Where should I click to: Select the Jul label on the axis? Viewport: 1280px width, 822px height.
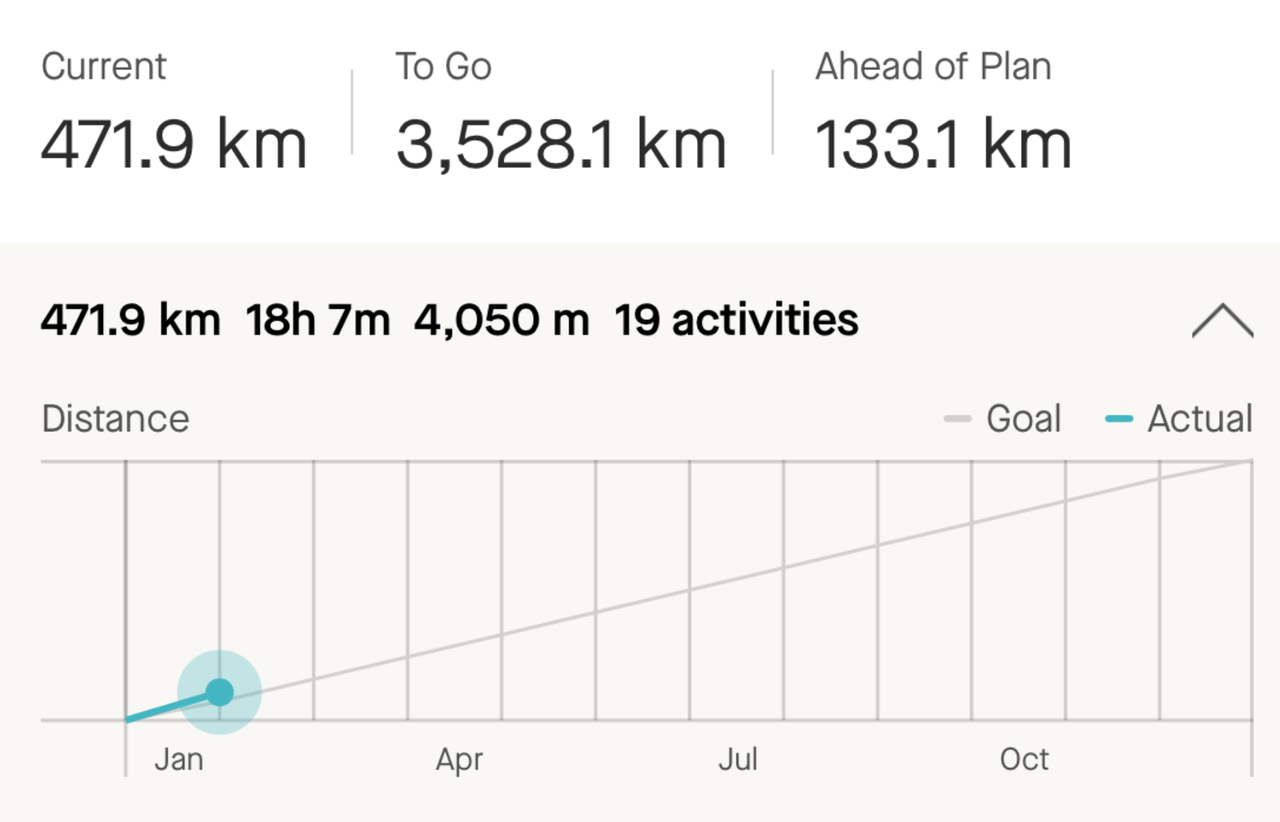[738, 760]
